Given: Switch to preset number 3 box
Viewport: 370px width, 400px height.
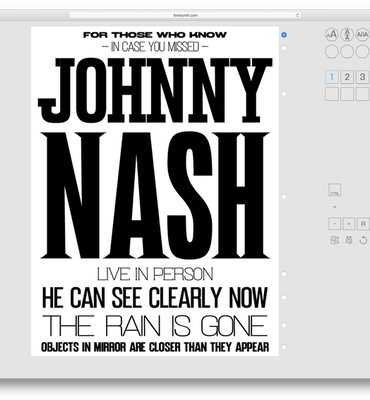Looking at the screenshot, I should pos(362,77).
